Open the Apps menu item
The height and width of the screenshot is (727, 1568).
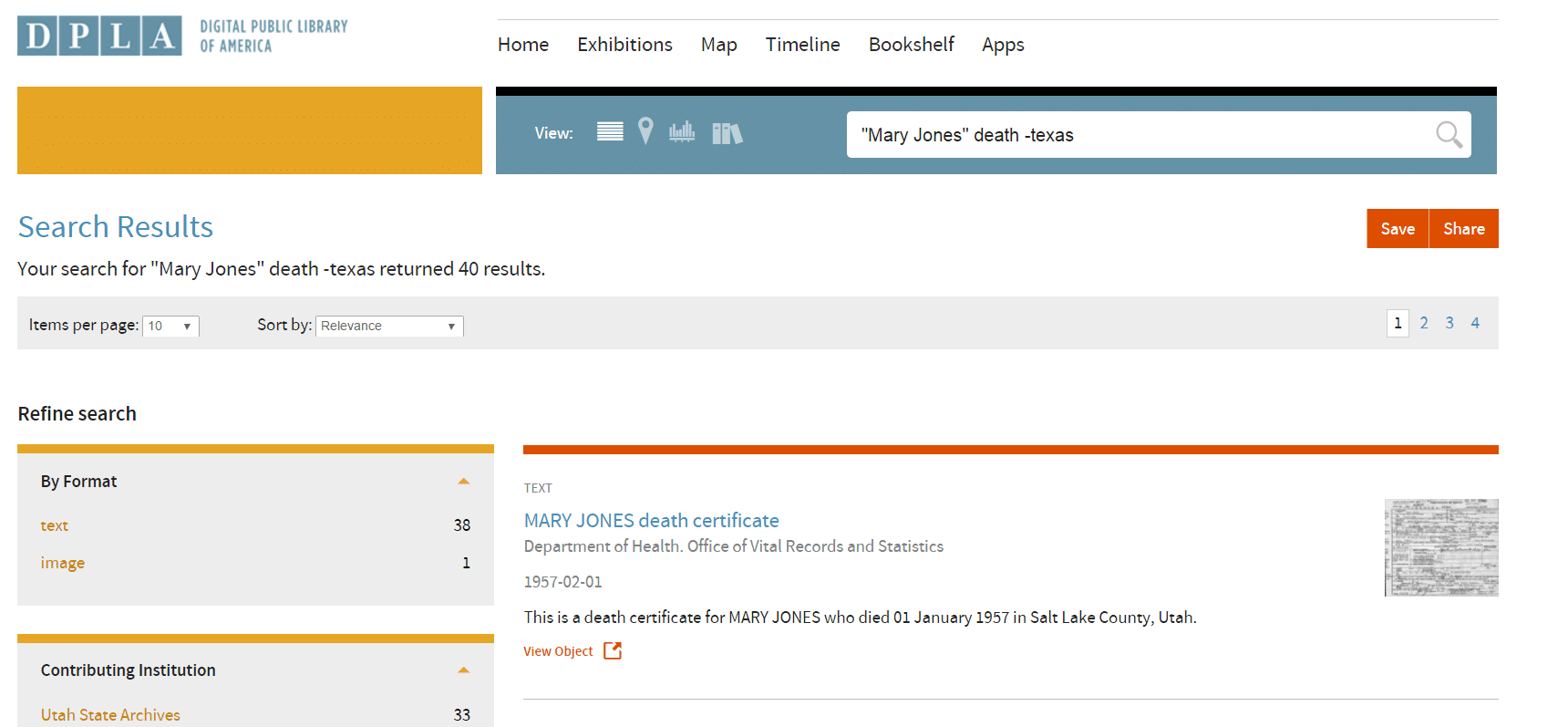(x=1003, y=45)
